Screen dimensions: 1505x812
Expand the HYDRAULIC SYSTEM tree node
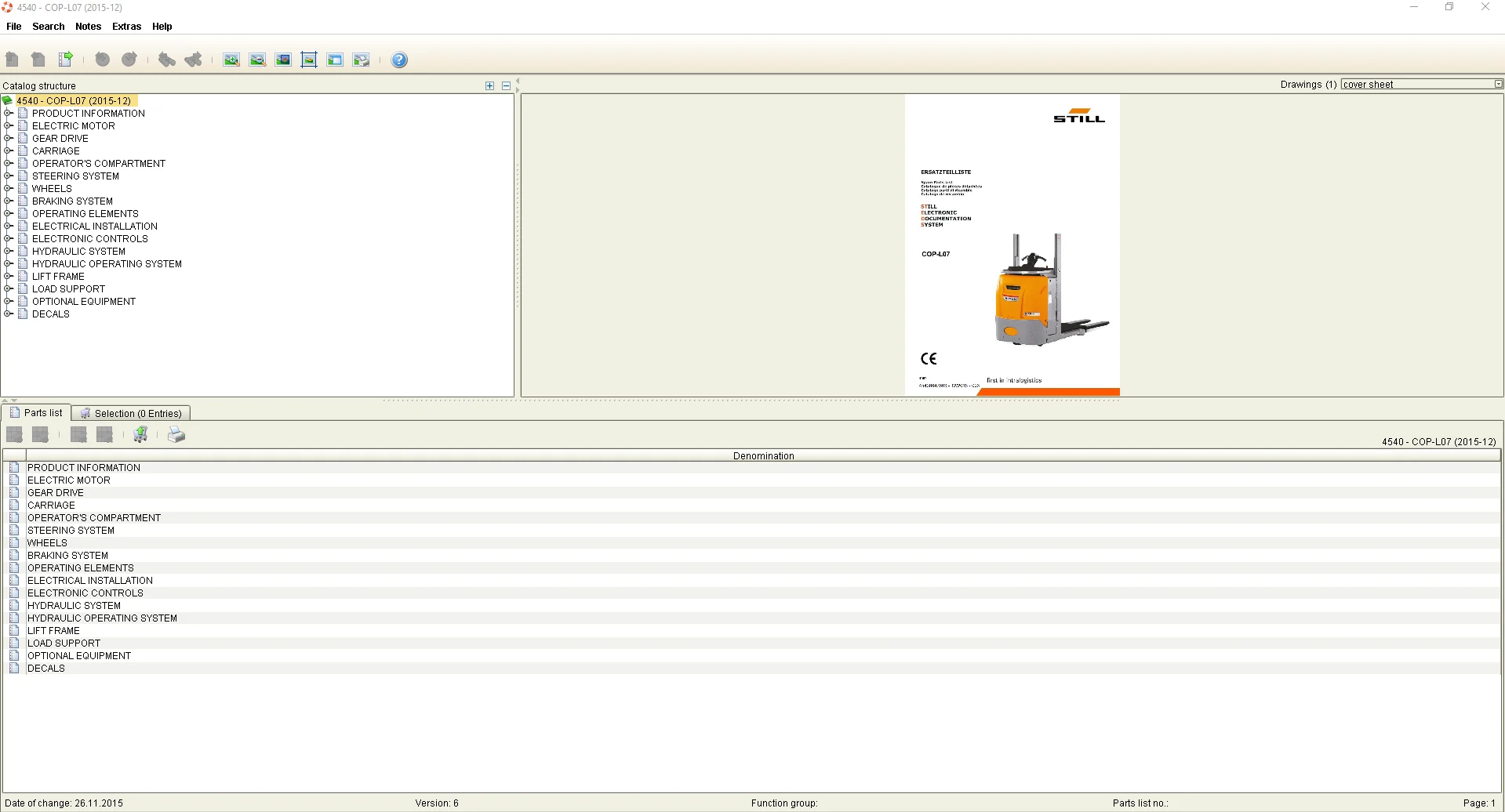tap(9, 252)
